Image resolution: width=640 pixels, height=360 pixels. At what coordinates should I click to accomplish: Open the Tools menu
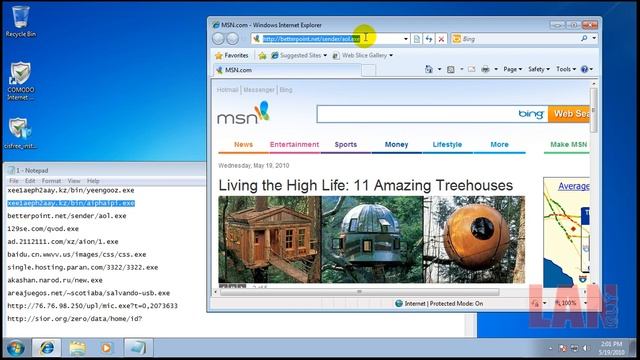pos(566,69)
